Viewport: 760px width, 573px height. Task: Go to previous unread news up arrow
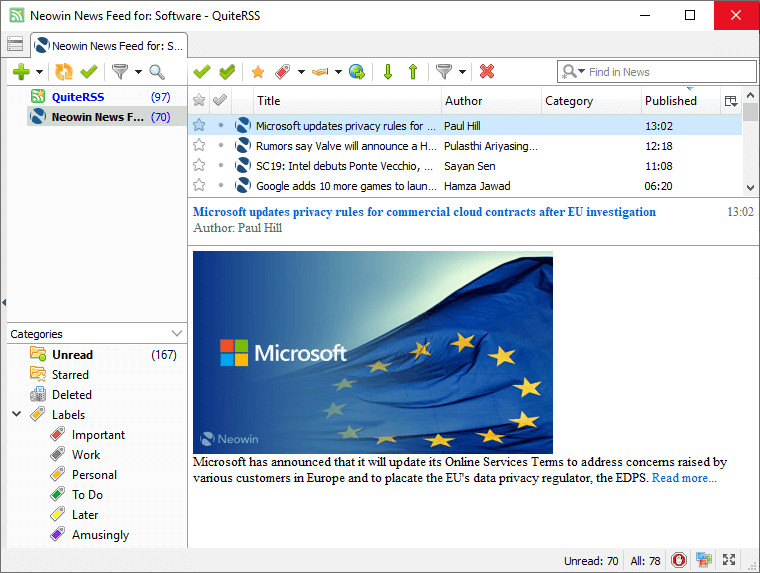point(413,72)
